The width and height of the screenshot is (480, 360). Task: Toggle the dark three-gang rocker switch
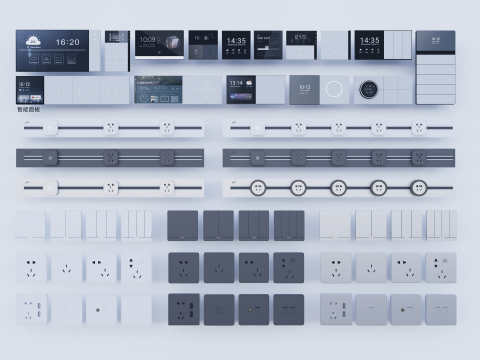[254, 226]
